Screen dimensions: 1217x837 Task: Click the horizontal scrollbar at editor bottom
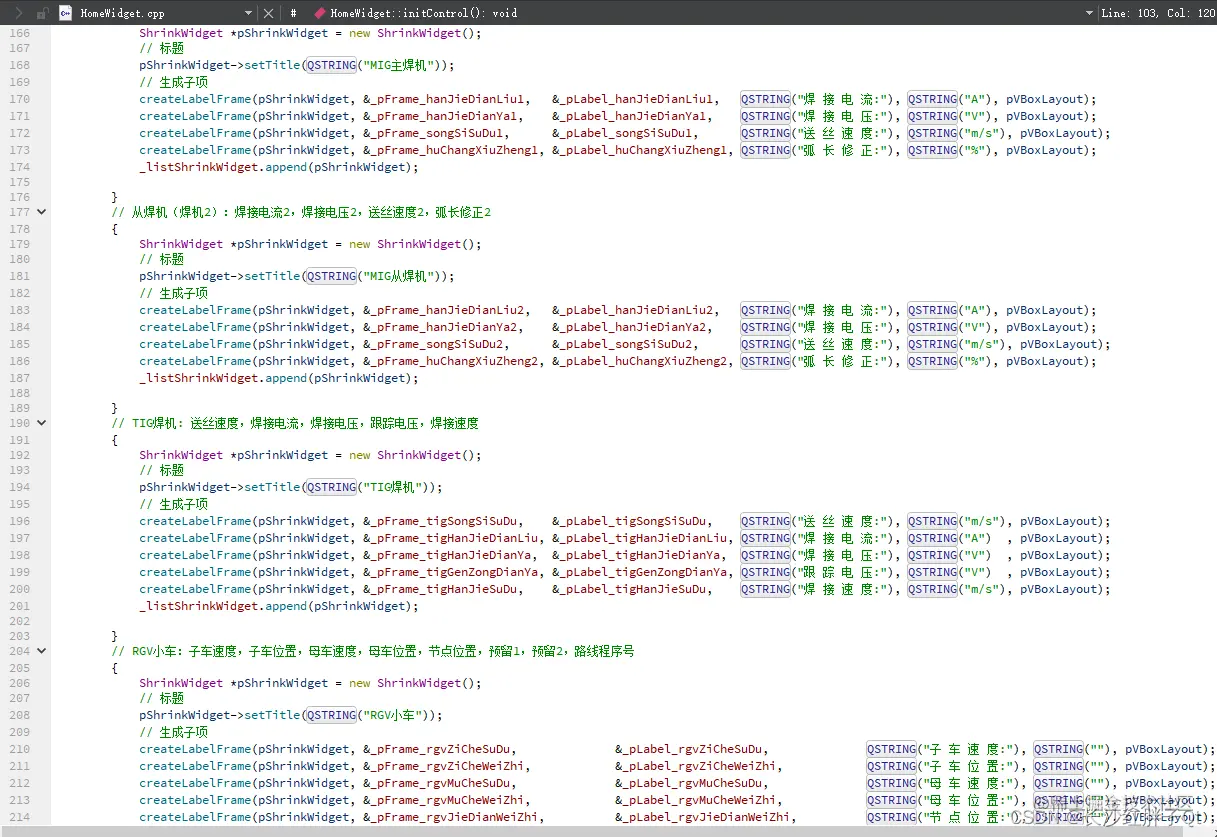608,831
